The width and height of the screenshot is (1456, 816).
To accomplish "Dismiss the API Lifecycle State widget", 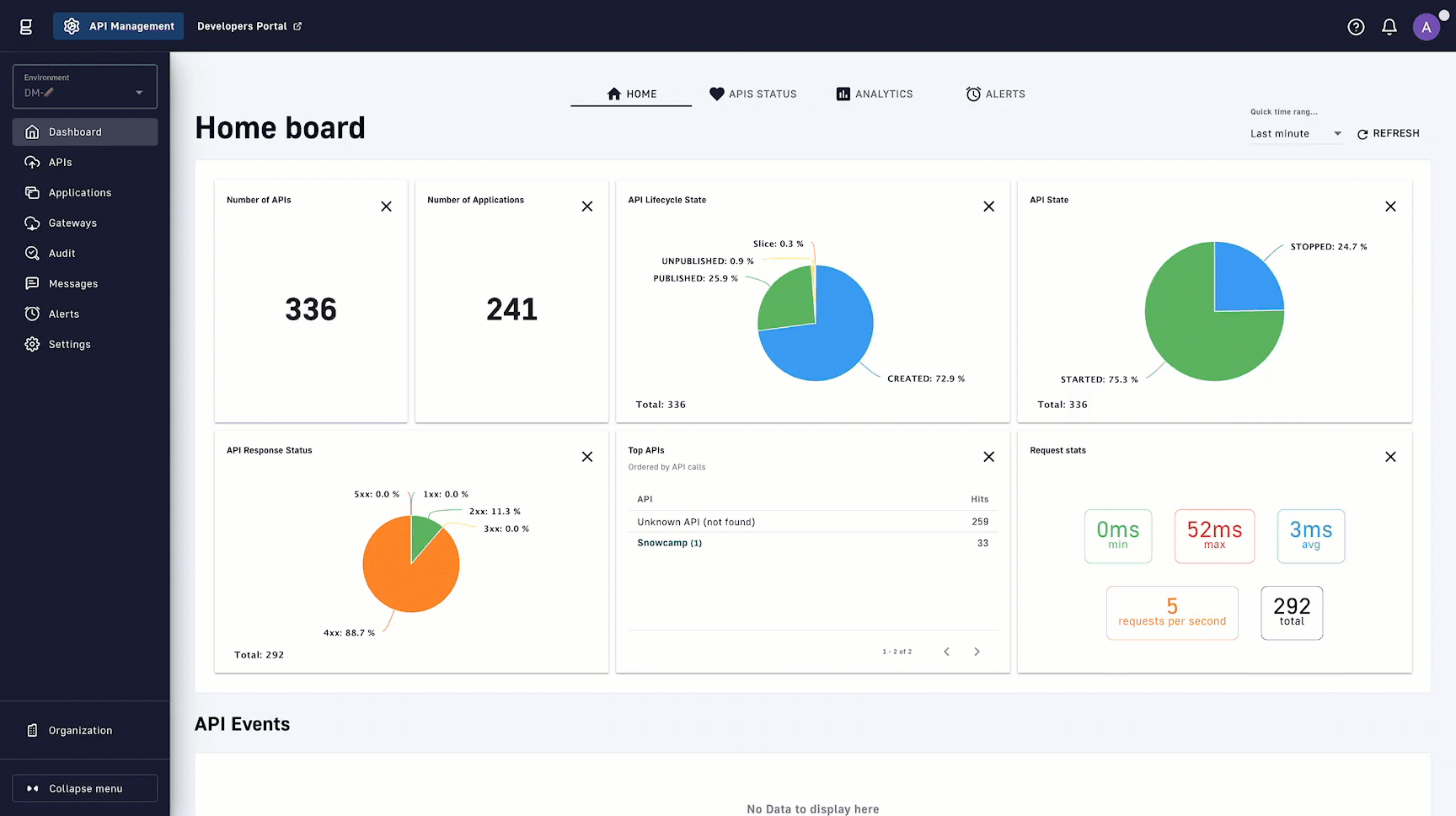I will pos(988,206).
